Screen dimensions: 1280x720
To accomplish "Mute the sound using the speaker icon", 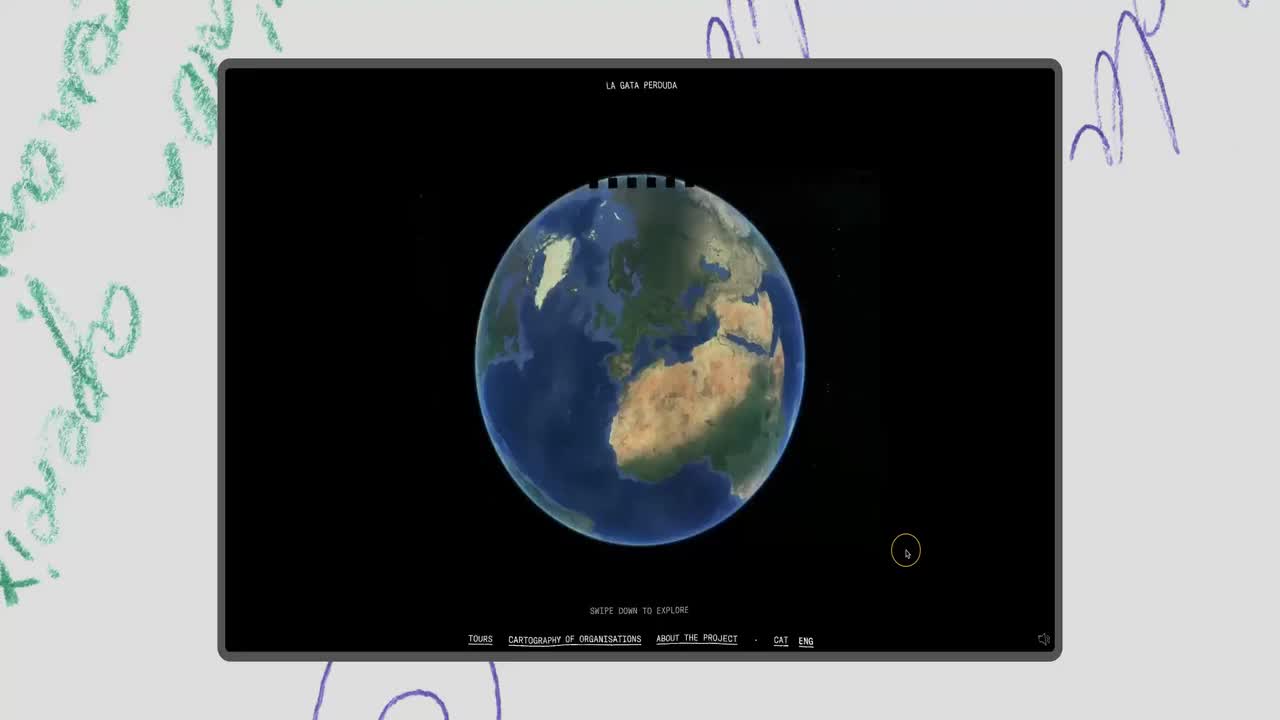I will click(x=1043, y=639).
